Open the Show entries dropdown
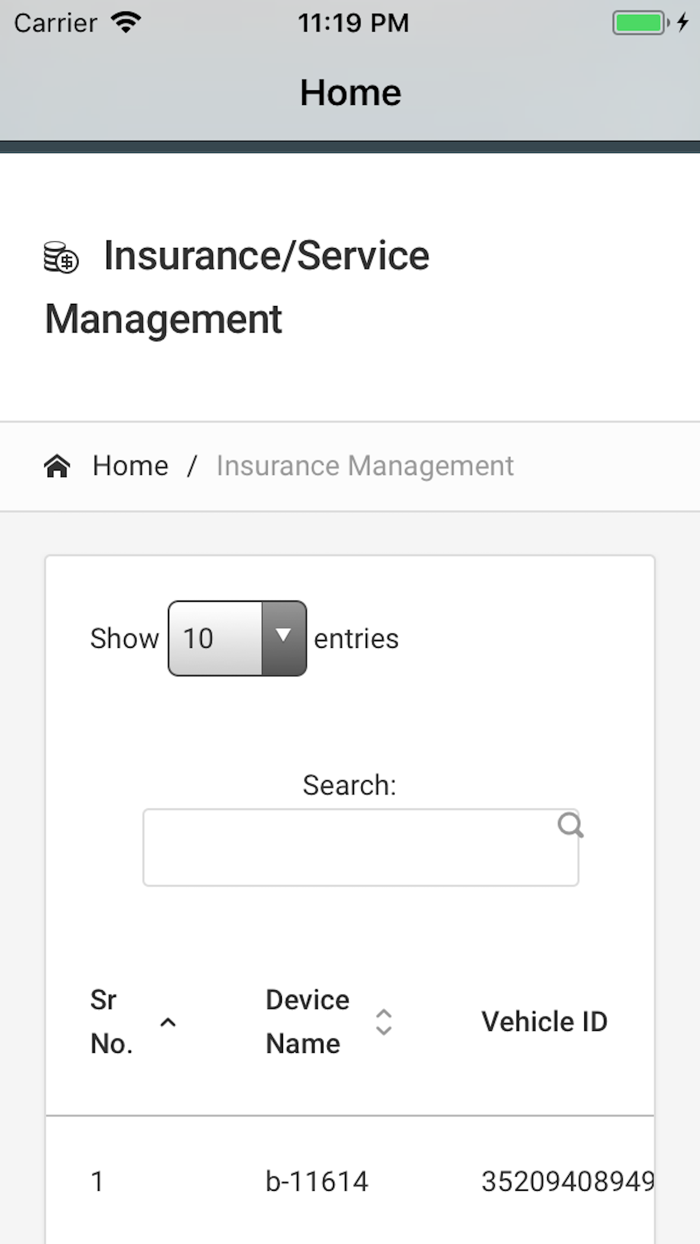700x1244 pixels. (x=237, y=638)
